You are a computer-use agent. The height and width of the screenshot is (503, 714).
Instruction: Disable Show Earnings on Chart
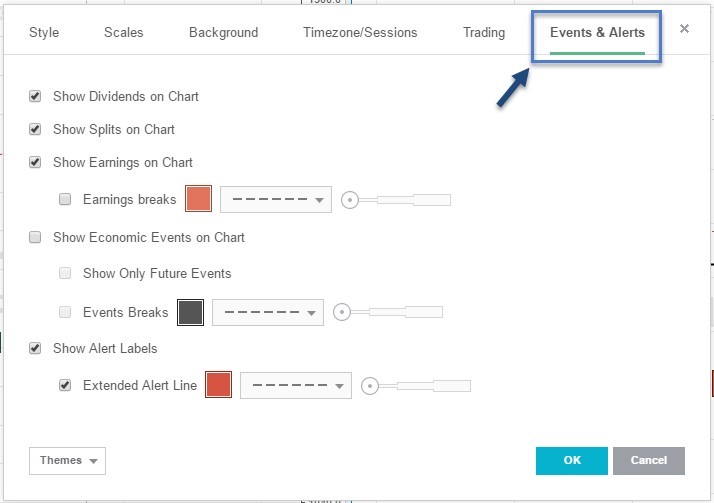(x=35, y=162)
